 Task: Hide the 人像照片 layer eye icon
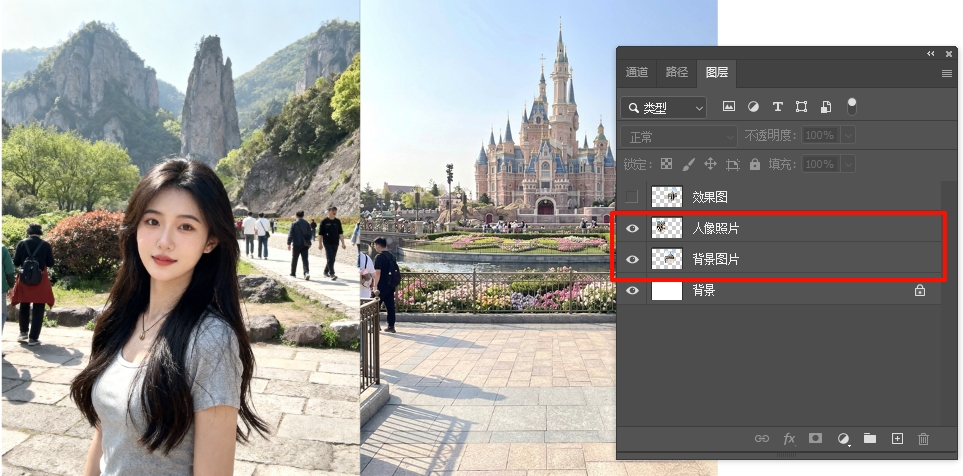tap(631, 229)
